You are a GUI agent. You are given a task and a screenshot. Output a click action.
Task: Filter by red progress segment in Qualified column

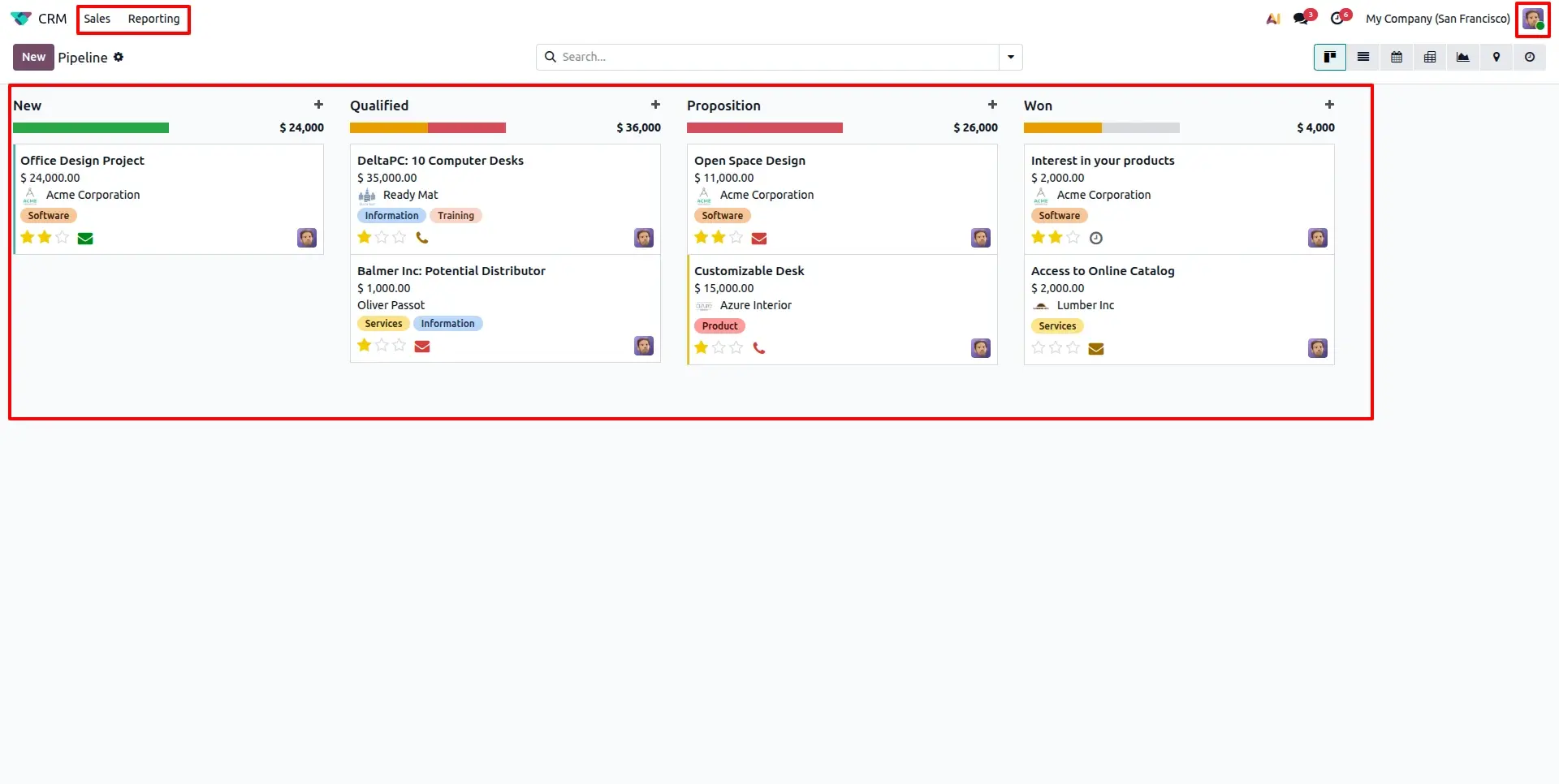point(467,127)
